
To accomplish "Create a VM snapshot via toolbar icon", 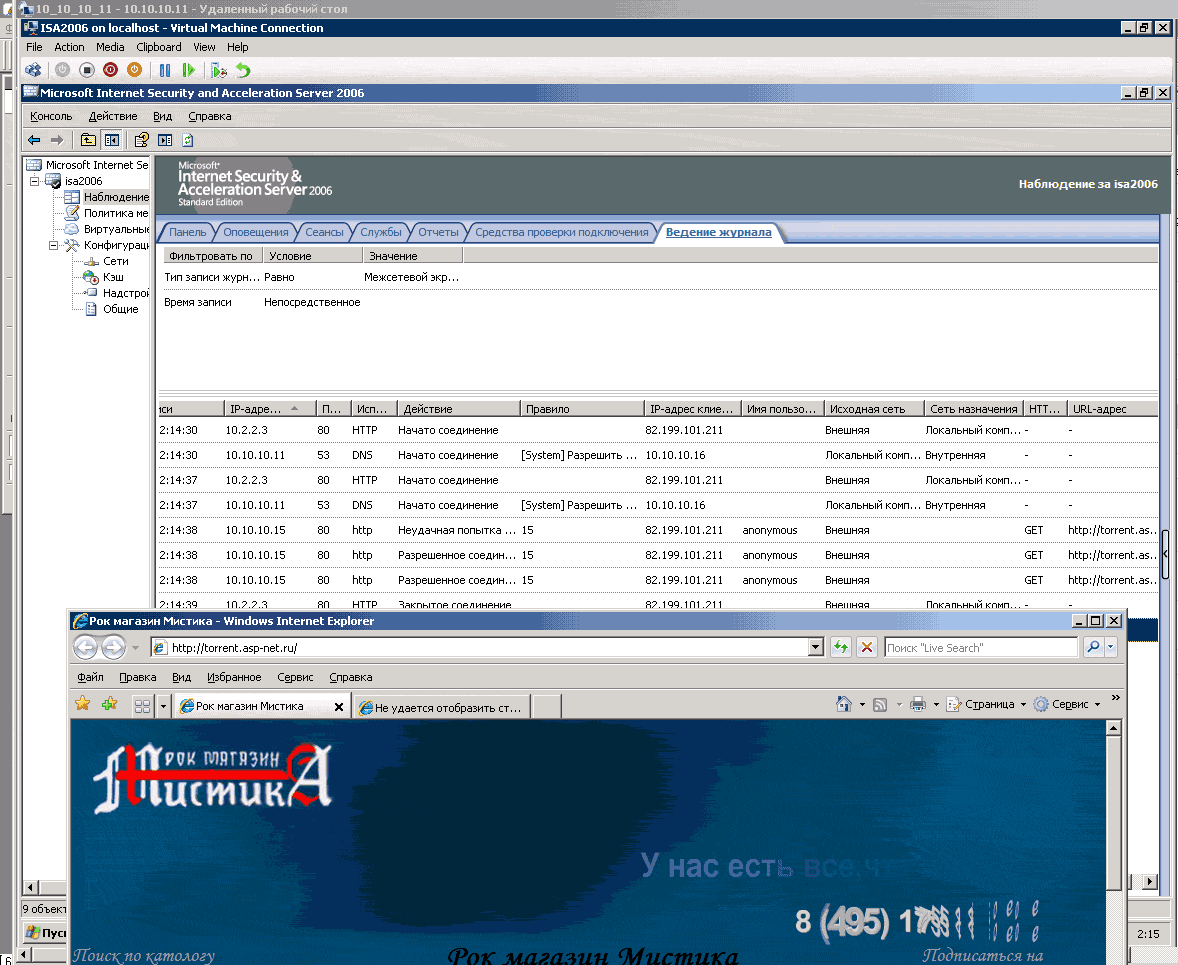I will (x=219, y=70).
